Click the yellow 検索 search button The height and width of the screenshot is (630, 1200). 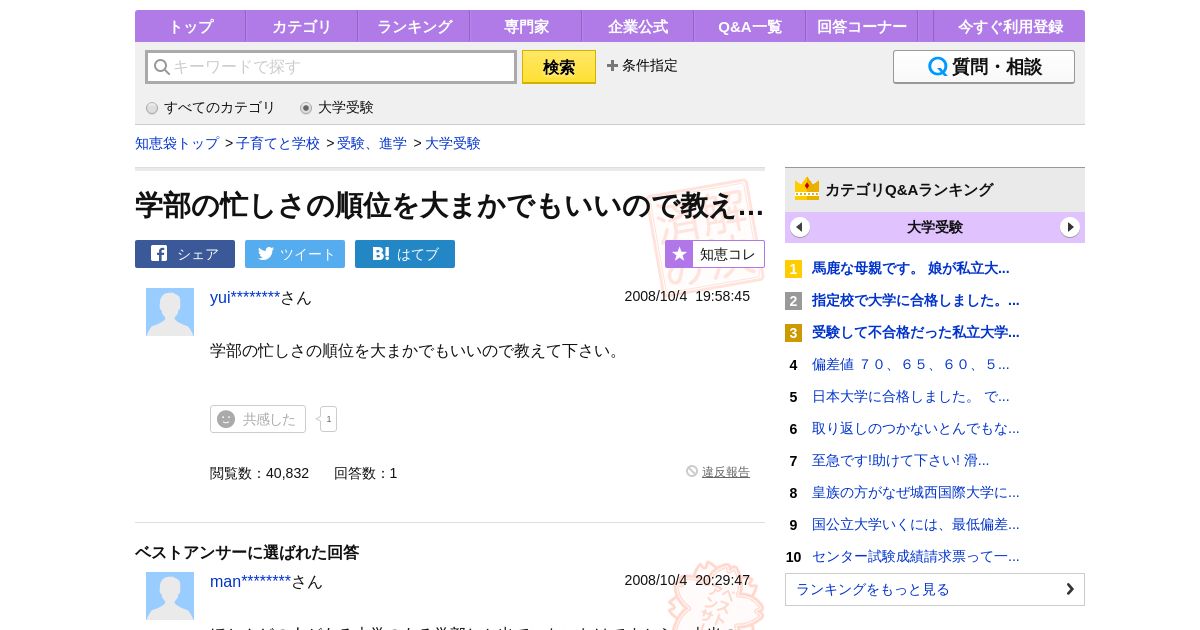pos(559,67)
